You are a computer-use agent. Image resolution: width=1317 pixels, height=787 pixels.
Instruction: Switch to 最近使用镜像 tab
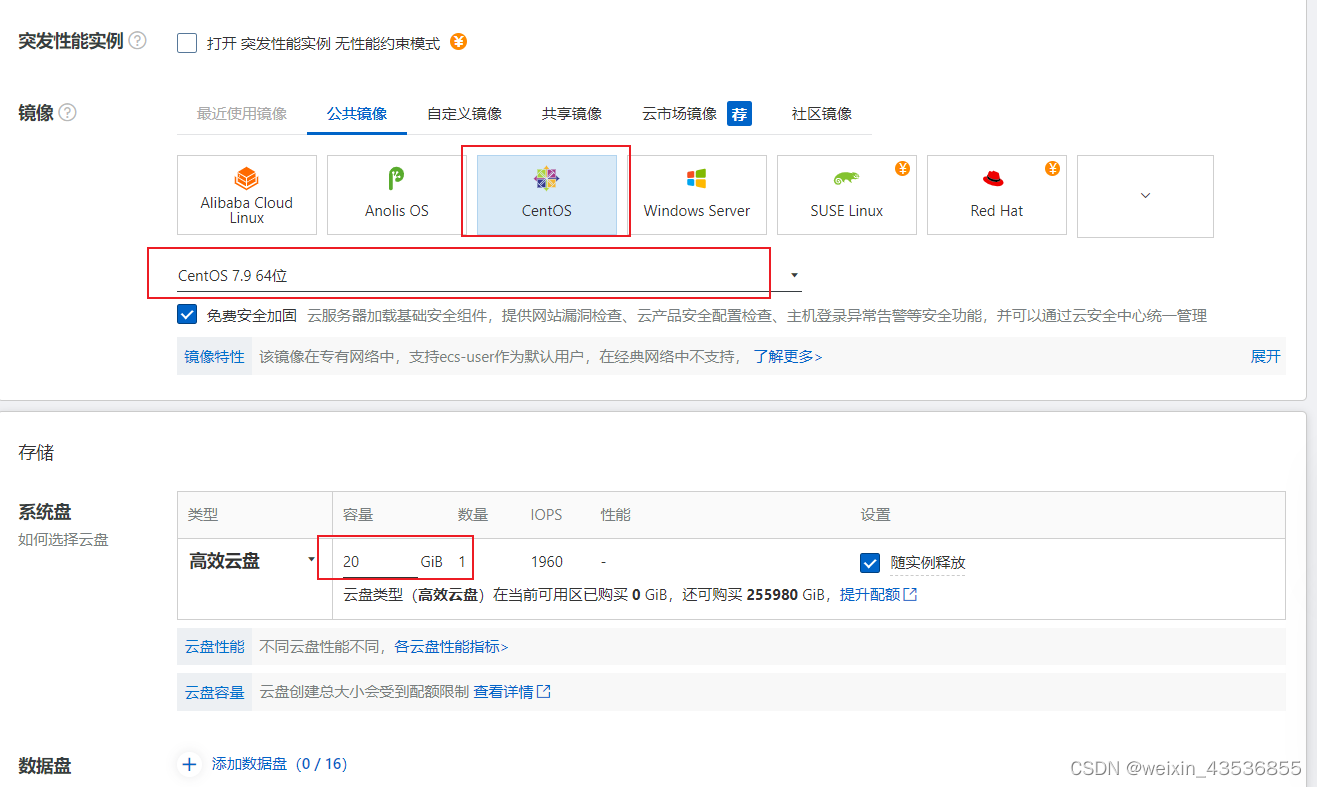242,114
